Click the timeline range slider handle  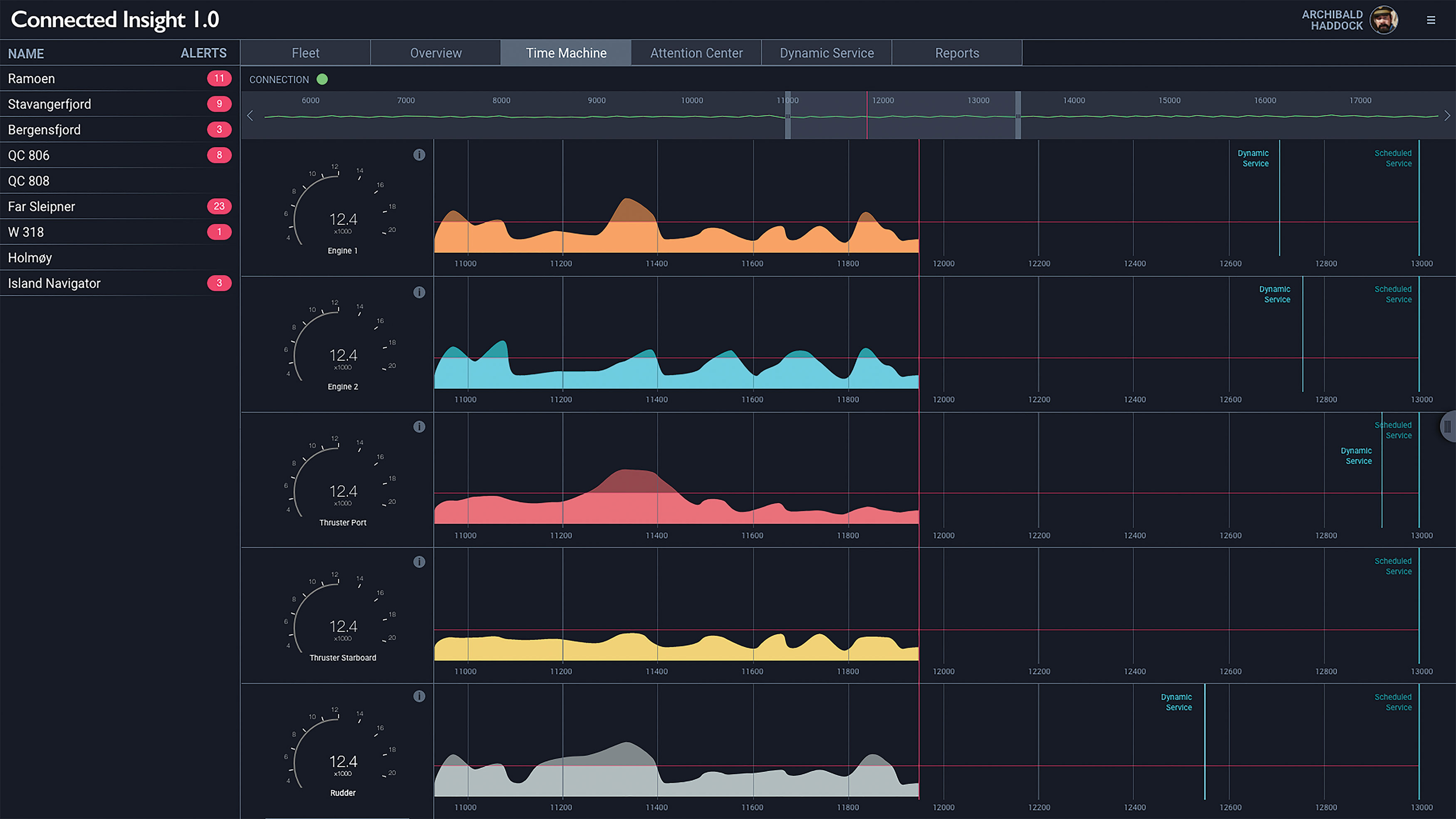[788, 116]
